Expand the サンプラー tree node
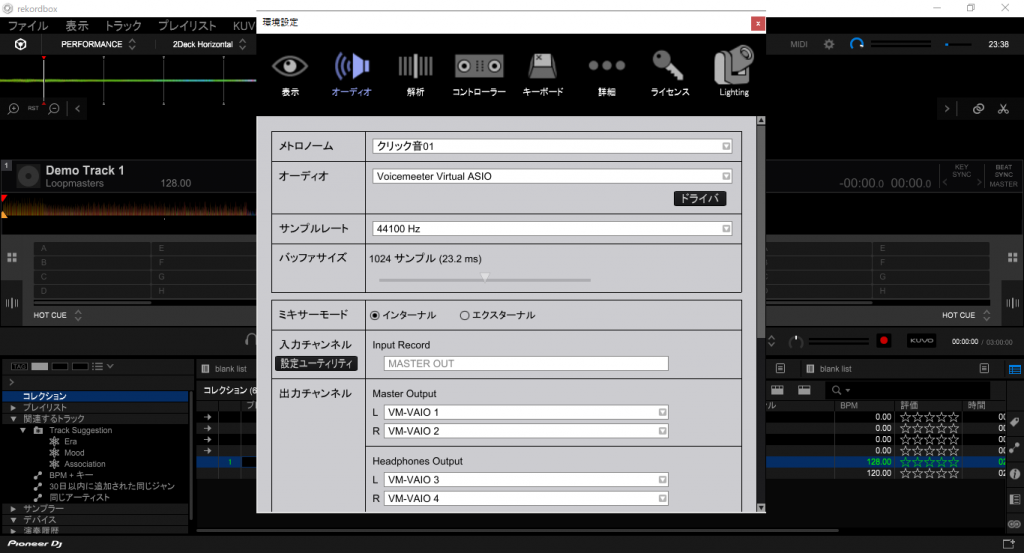This screenshot has width=1024, height=553. tap(13, 509)
